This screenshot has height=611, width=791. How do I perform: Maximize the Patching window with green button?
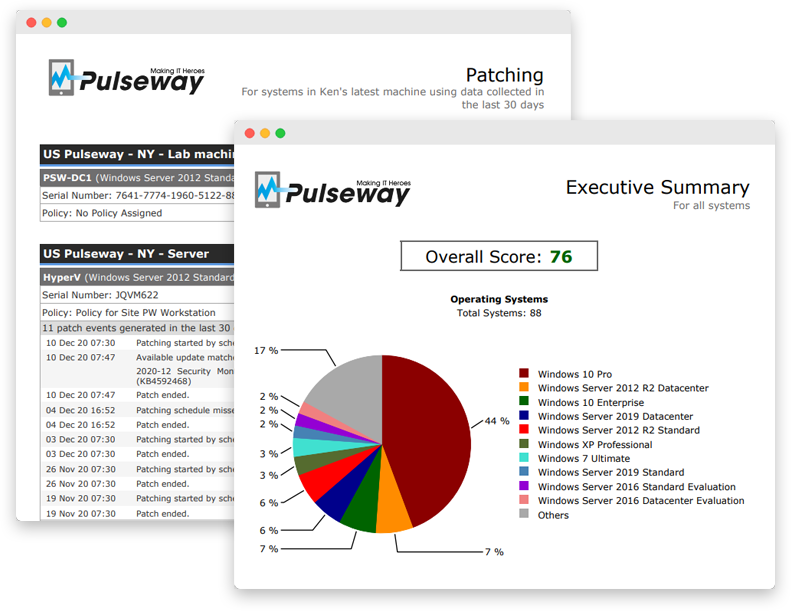click(62, 23)
